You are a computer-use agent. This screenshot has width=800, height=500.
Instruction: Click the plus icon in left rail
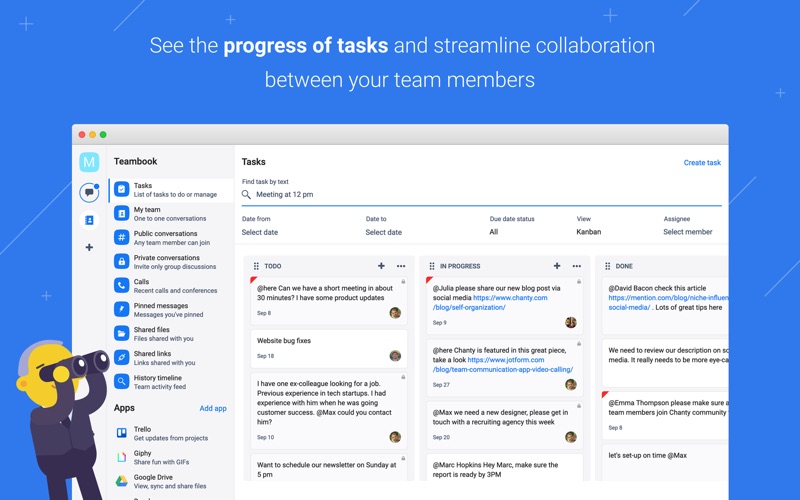coord(89,247)
